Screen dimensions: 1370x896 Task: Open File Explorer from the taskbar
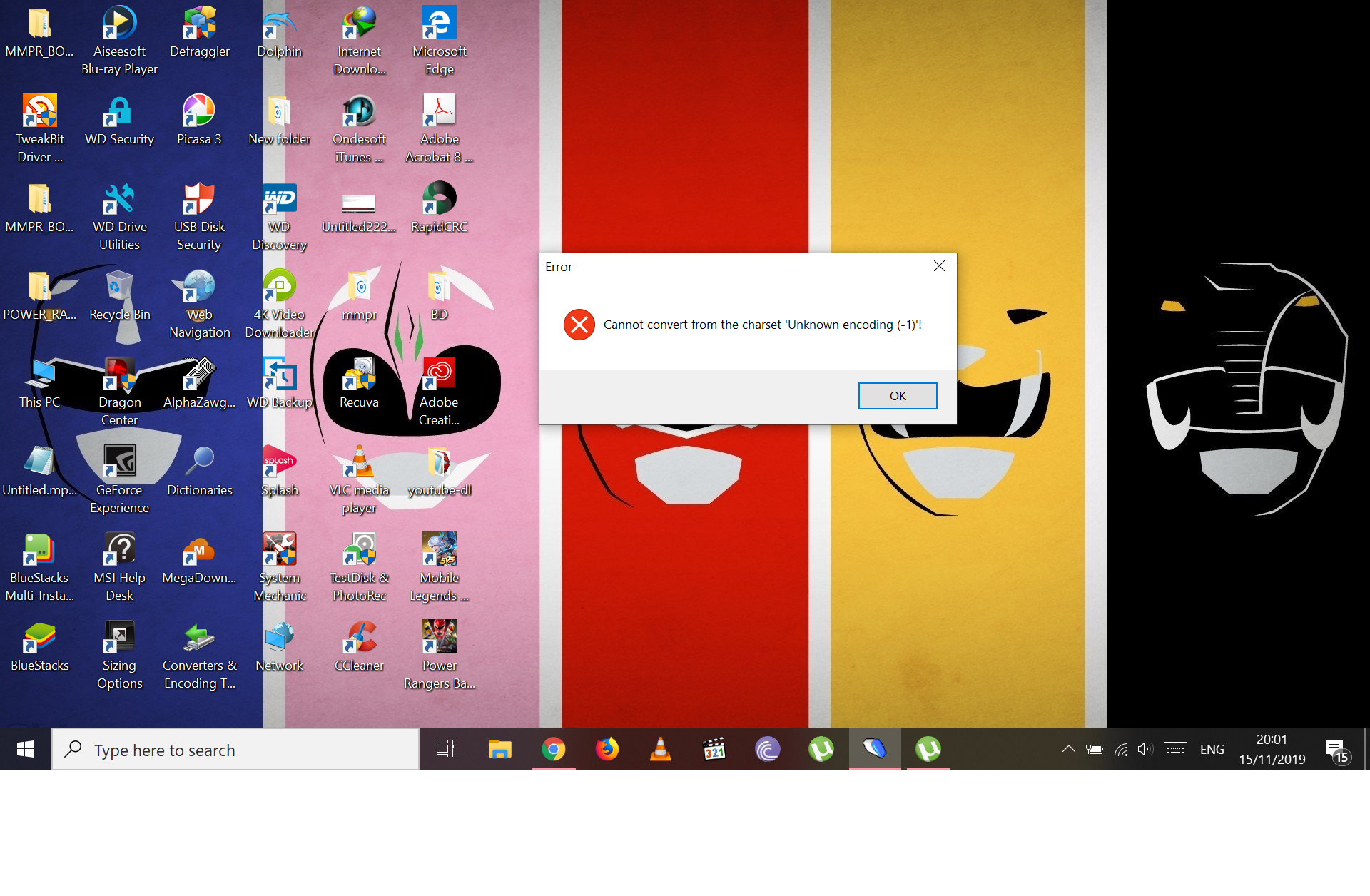click(499, 749)
